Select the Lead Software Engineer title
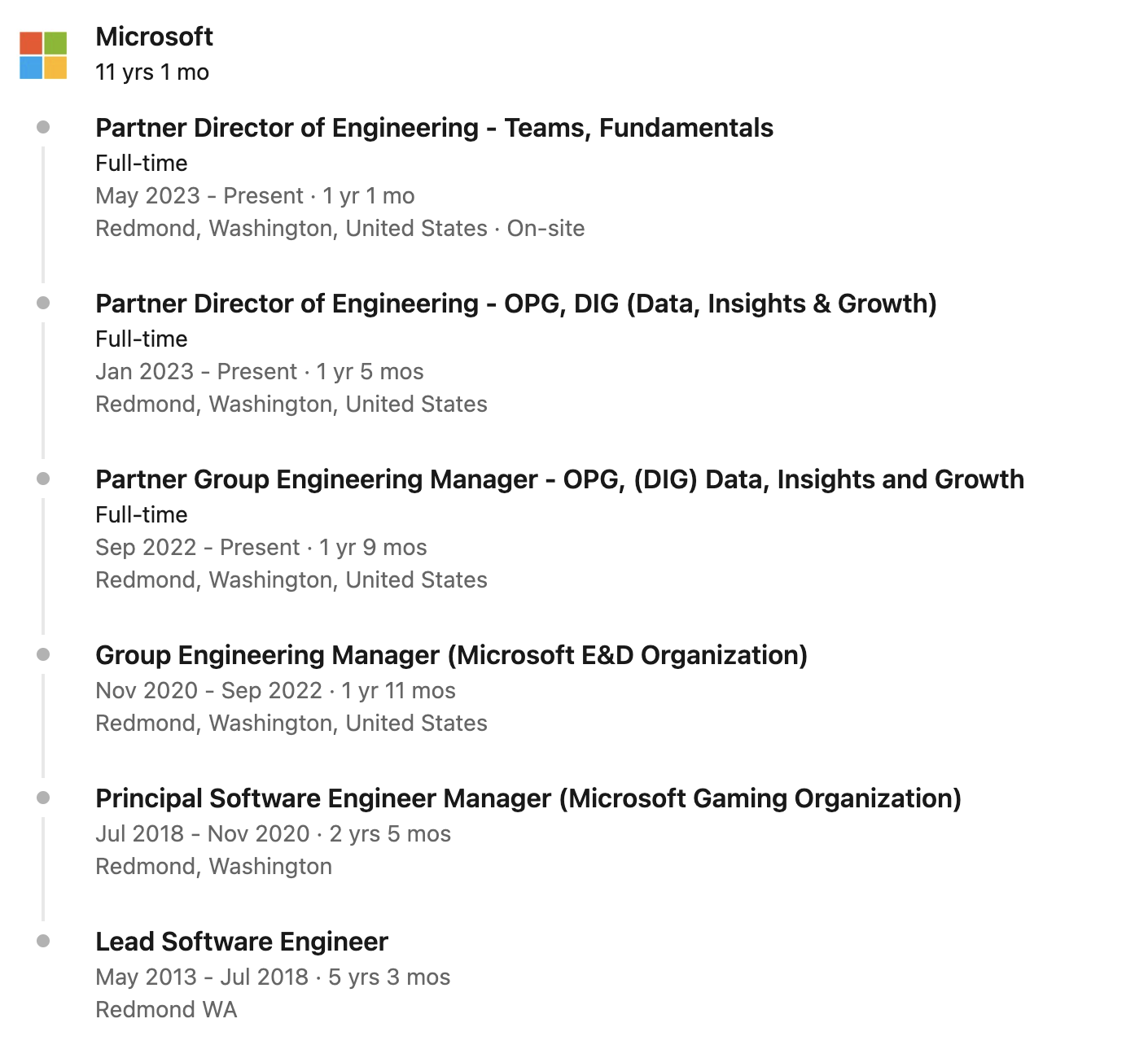1148x1045 pixels. [242, 942]
